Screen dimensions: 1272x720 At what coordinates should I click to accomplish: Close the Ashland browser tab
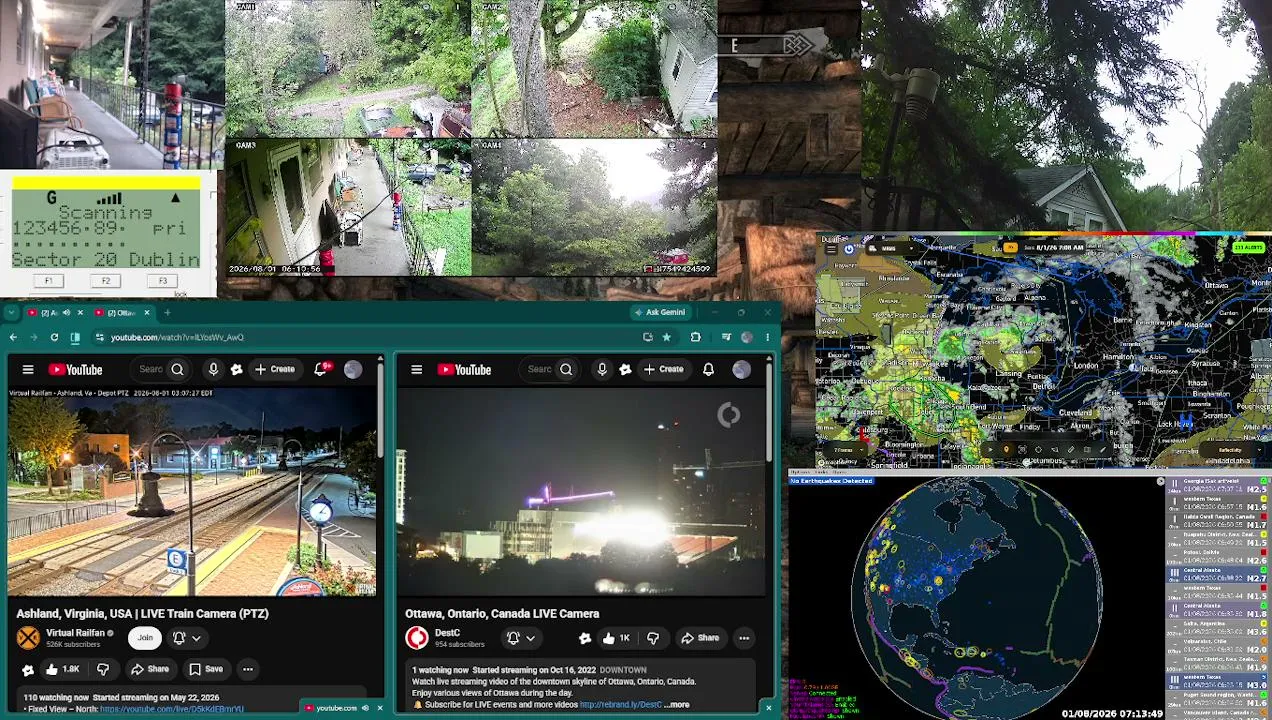pyautogui.click(x=80, y=313)
